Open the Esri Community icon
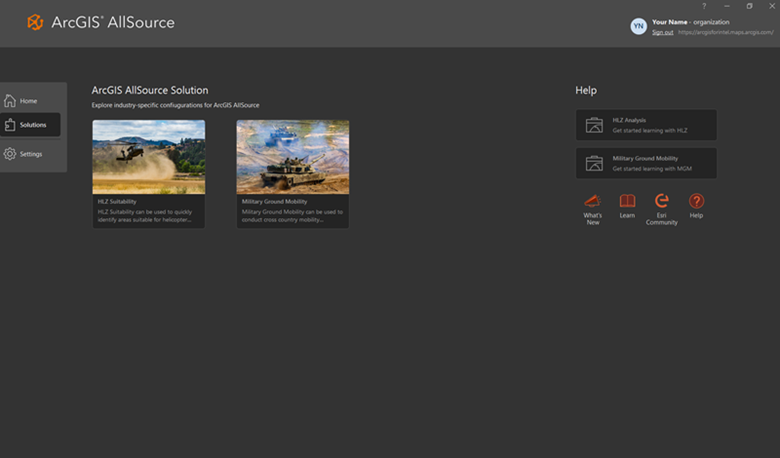Image resolution: width=780 pixels, height=458 pixels. tap(662, 201)
